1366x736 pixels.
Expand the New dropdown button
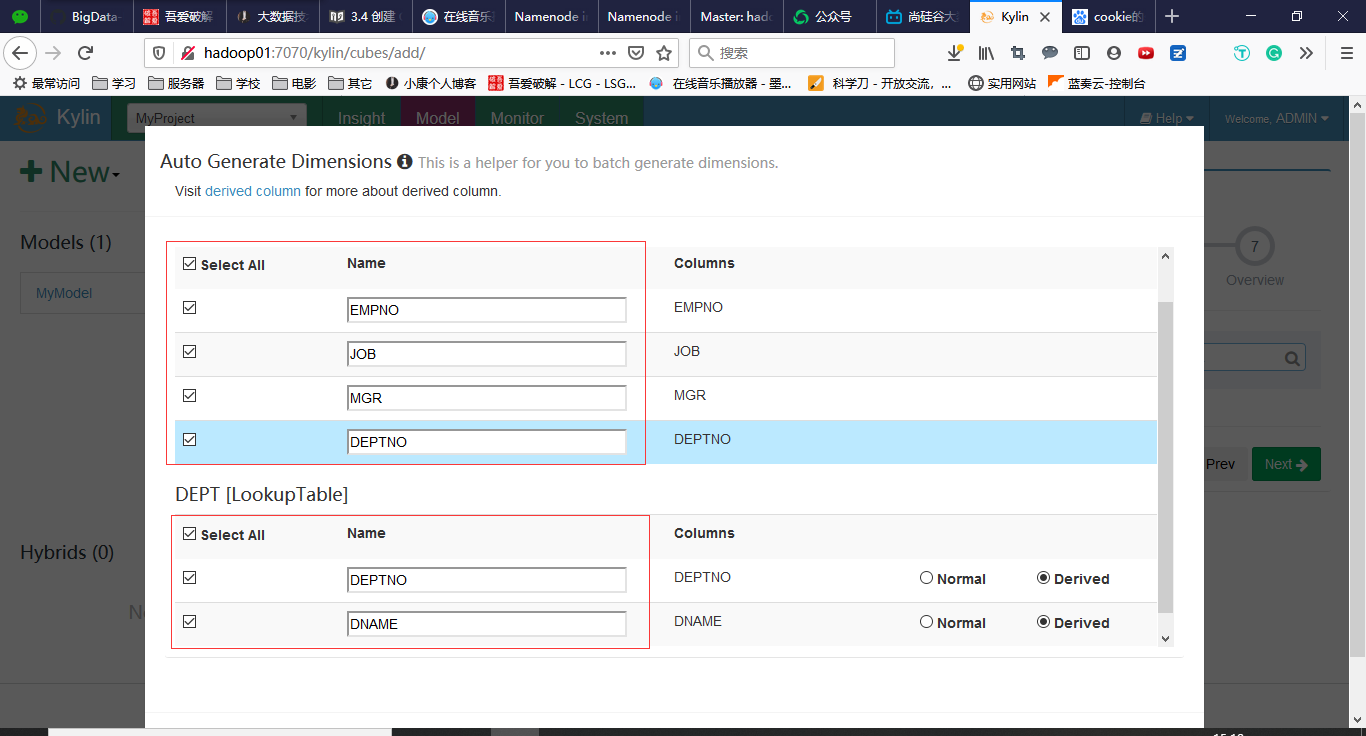pyautogui.click(x=70, y=172)
